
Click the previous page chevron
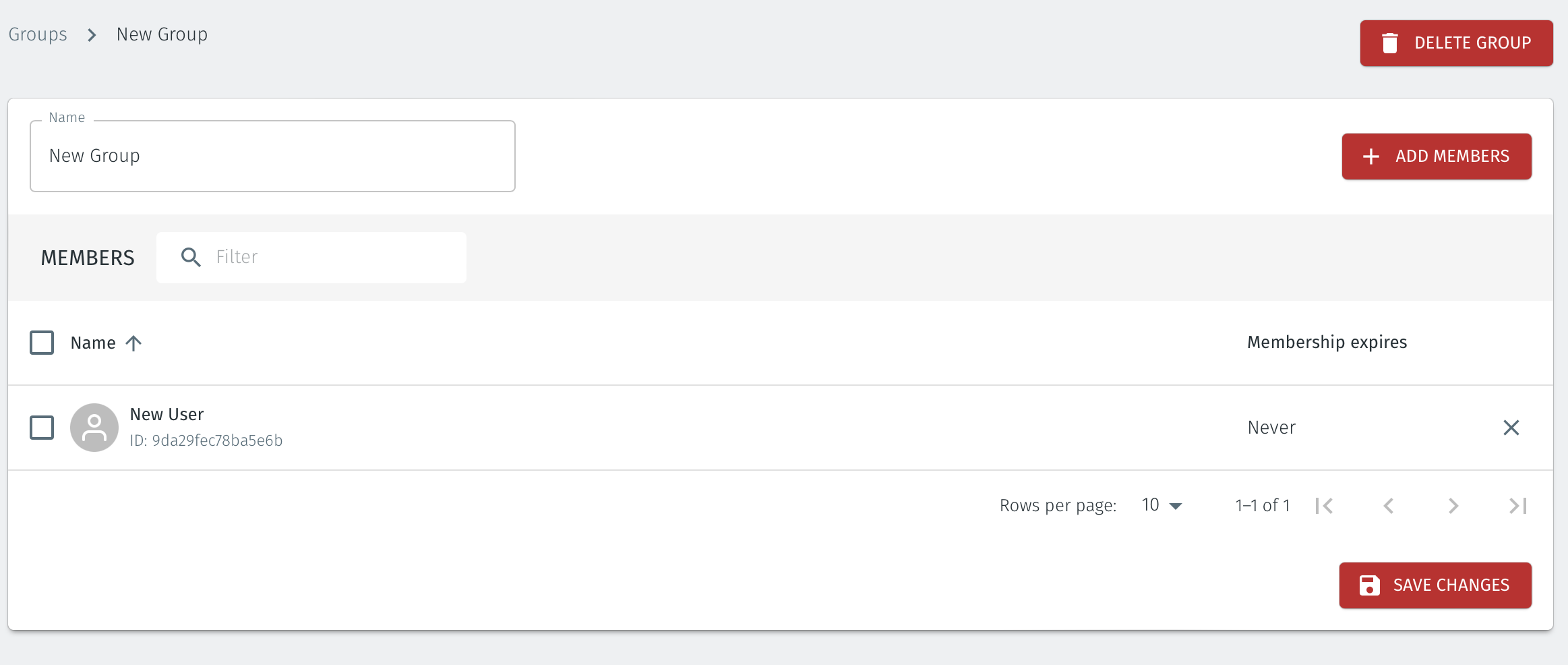click(x=1388, y=505)
